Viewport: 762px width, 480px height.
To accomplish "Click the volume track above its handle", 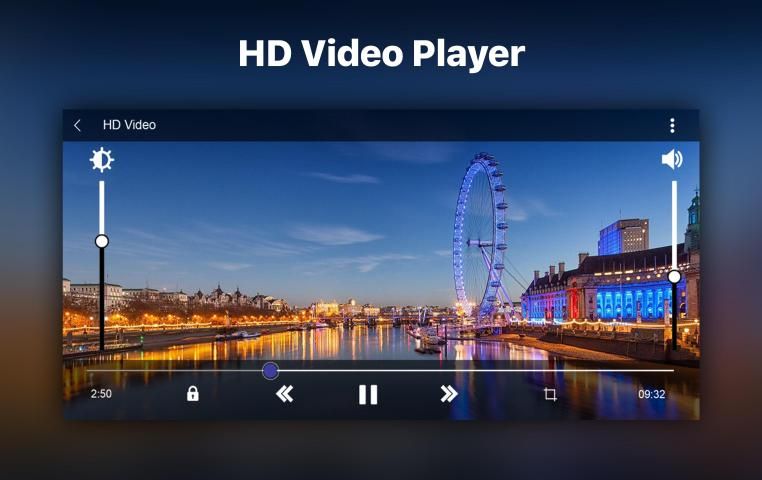I will [674, 225].
